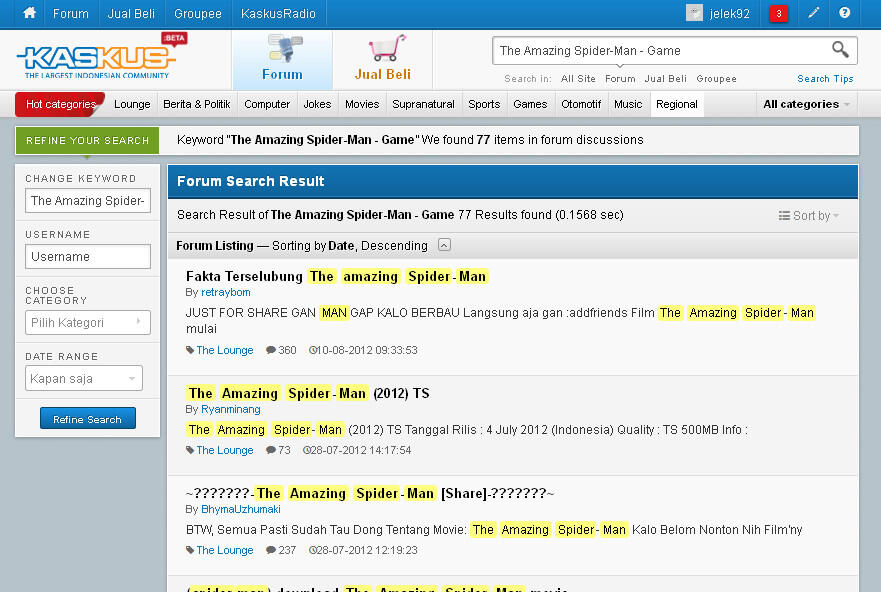The height and width of the screenshot is (592, 881).
Task: Click the Refine Your Search header
Action: pyautogui.click(x=87, y=140)
